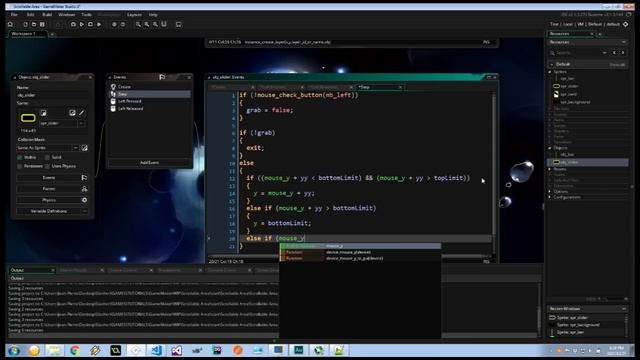Image resolution: width=640 pixels, height=360 pixels.
Task: Select the Output tab in bottom panel
Action: (x=32, y=270)
